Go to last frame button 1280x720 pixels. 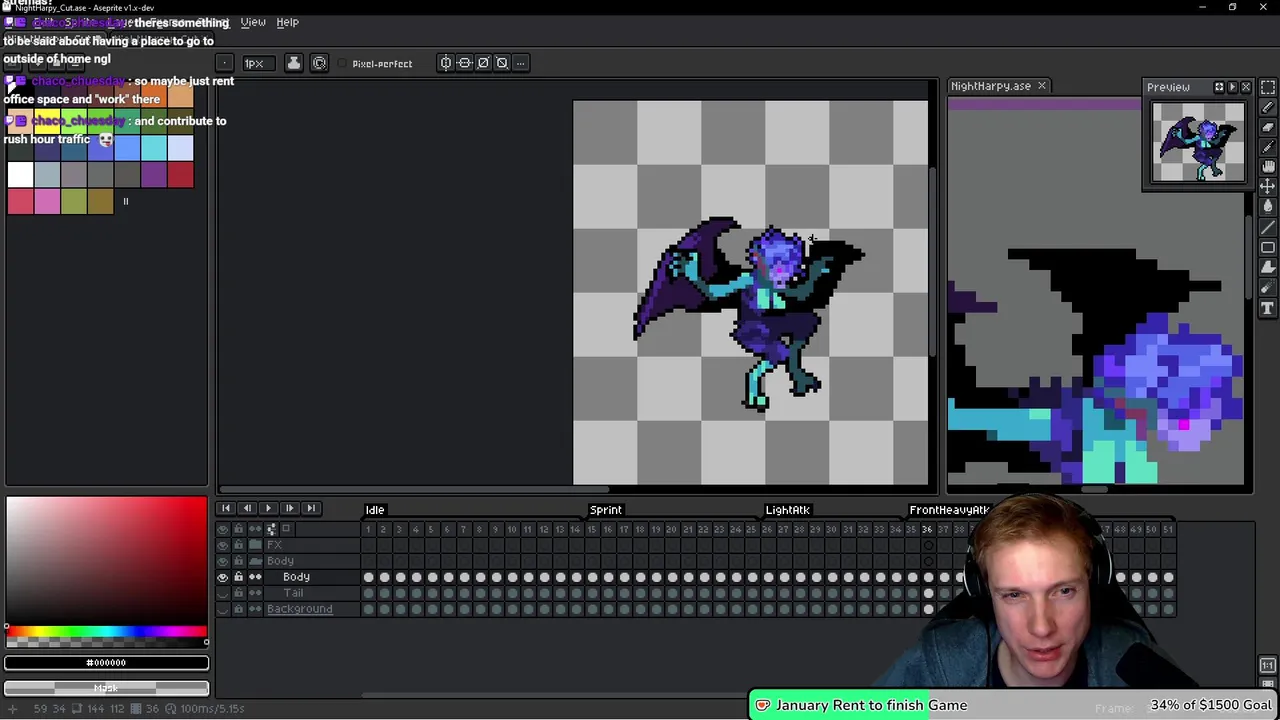[311, 509]
